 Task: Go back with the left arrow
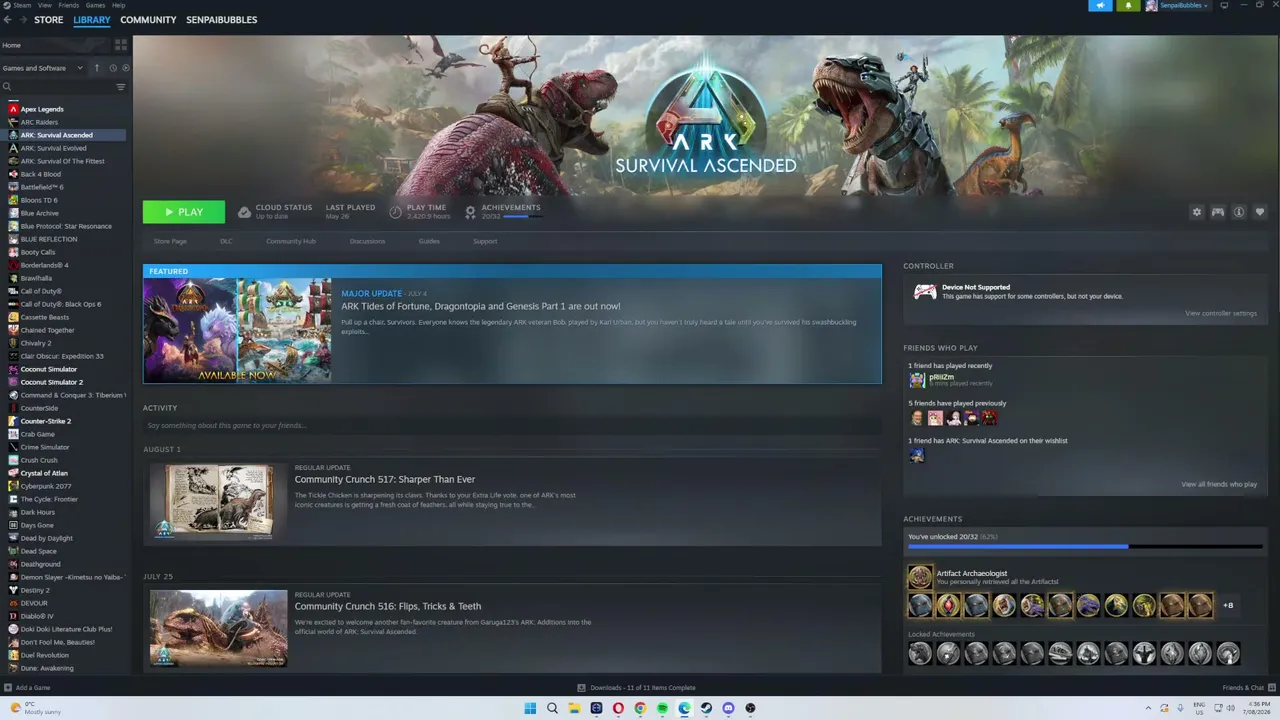[x=8, y=20]
